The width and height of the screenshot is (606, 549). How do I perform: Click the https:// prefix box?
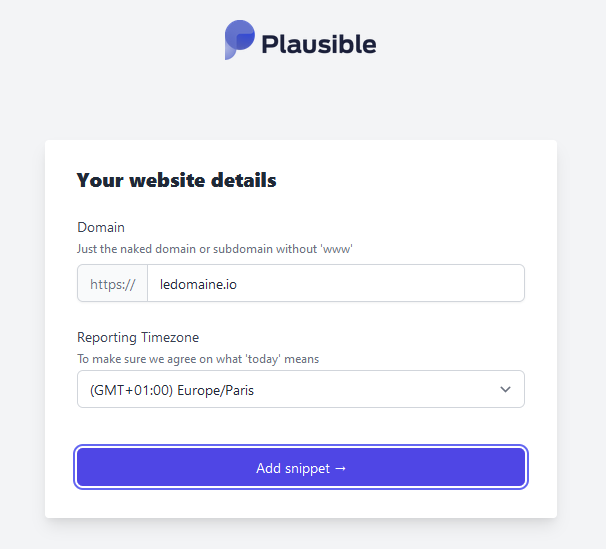pos(112,284)
